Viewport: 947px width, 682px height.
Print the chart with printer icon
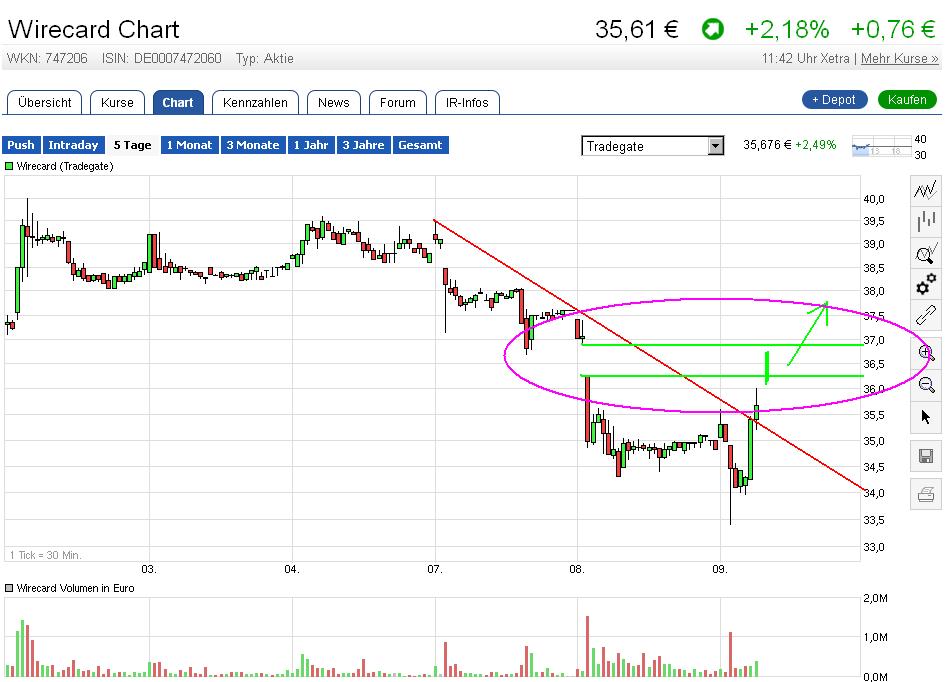click(x=925, y=495)
